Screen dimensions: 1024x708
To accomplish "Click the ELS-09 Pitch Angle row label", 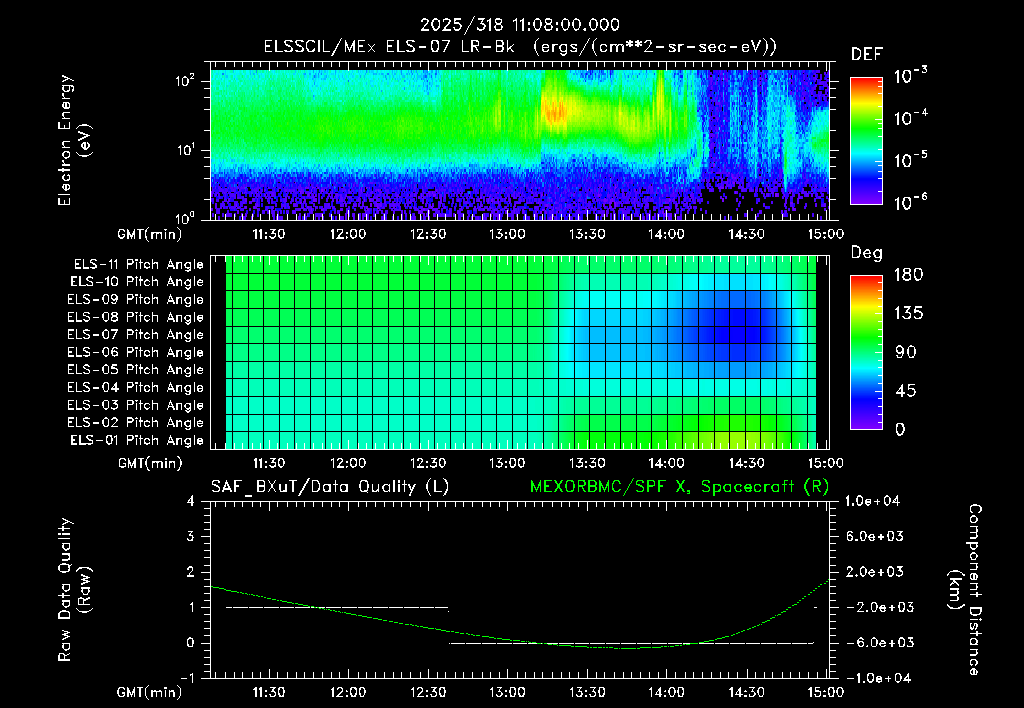I will coord(136,300).
